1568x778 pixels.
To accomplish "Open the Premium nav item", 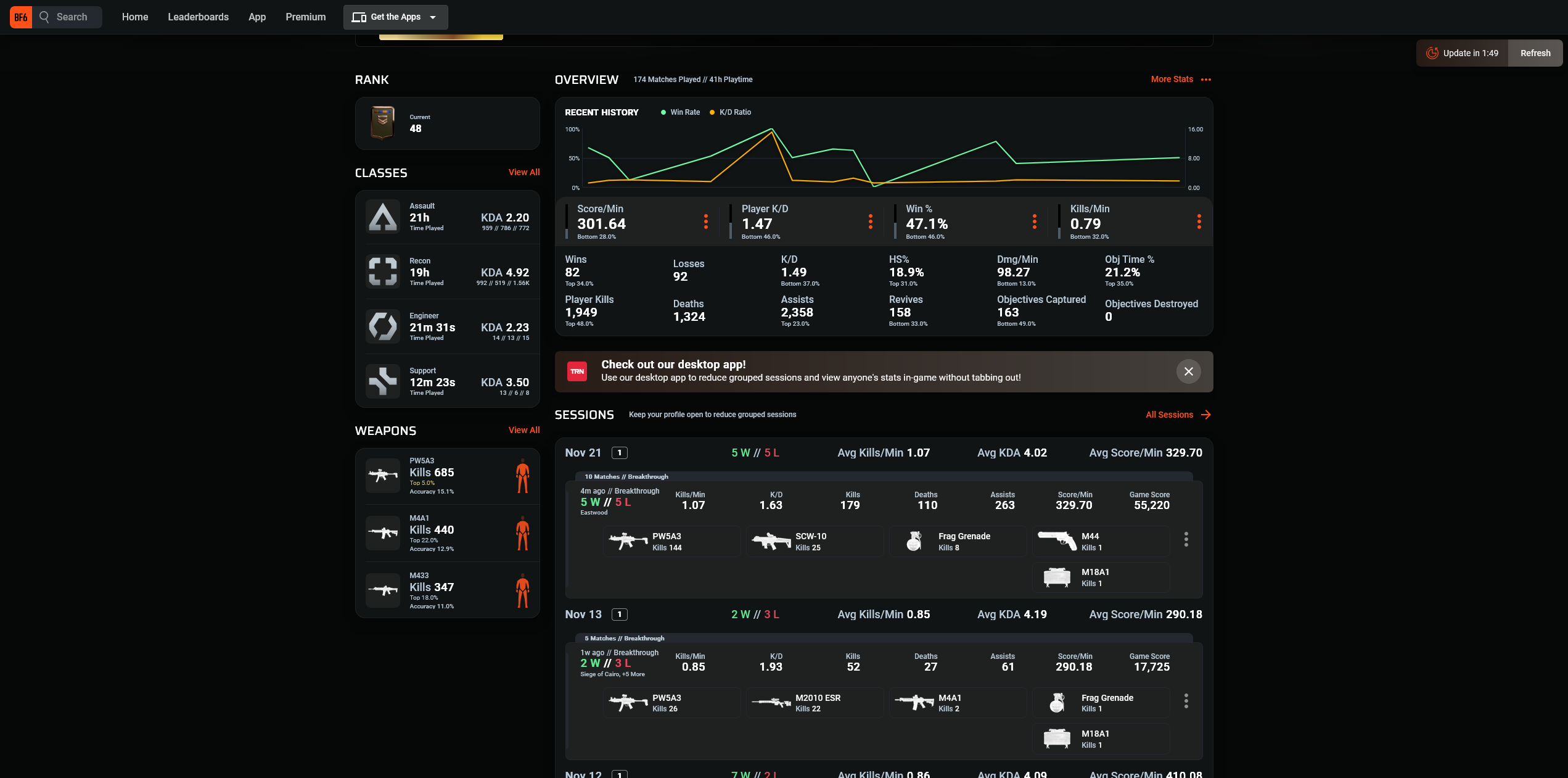I will (x=305, y=17).
